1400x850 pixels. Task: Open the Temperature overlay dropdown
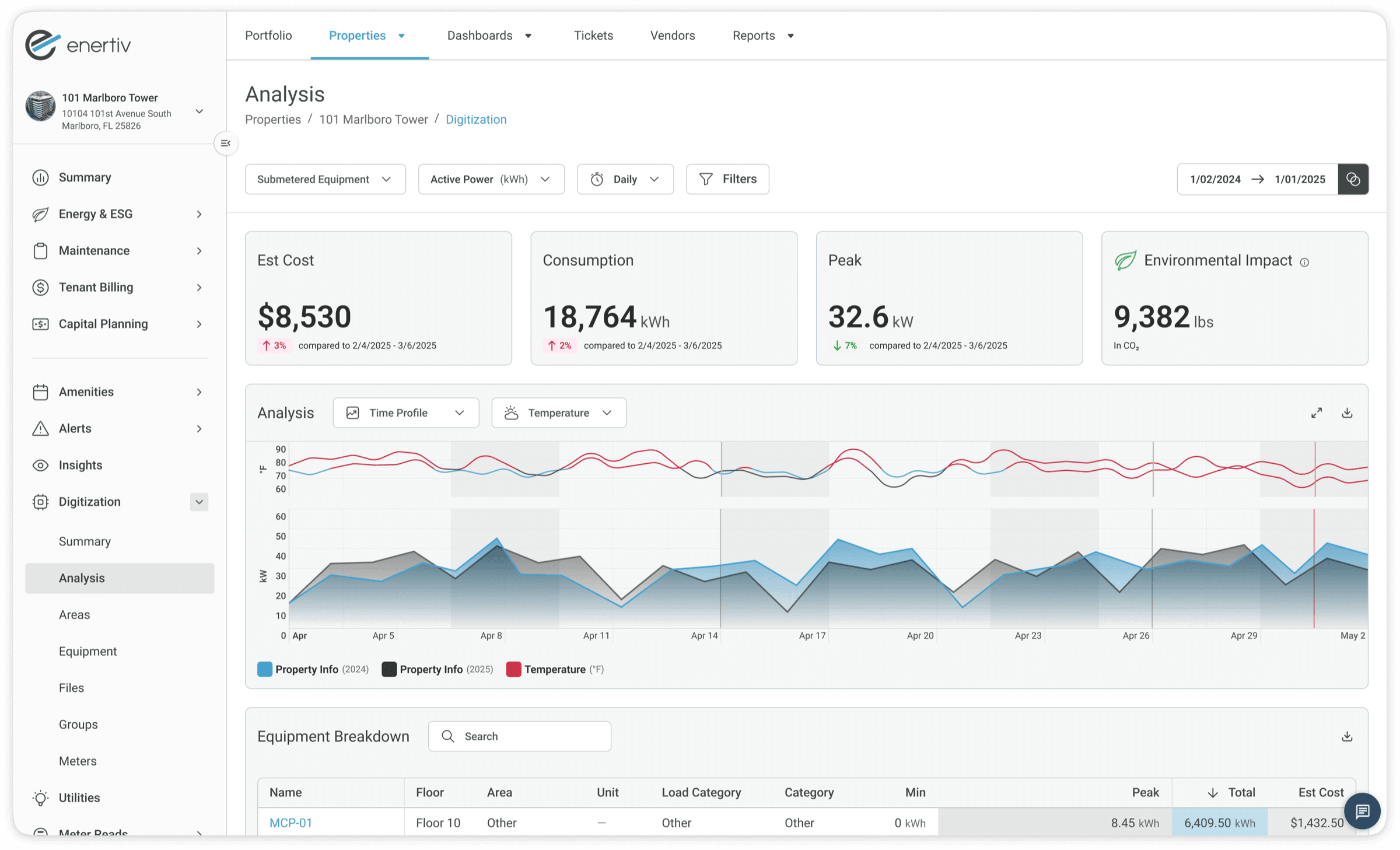(558, 413)
